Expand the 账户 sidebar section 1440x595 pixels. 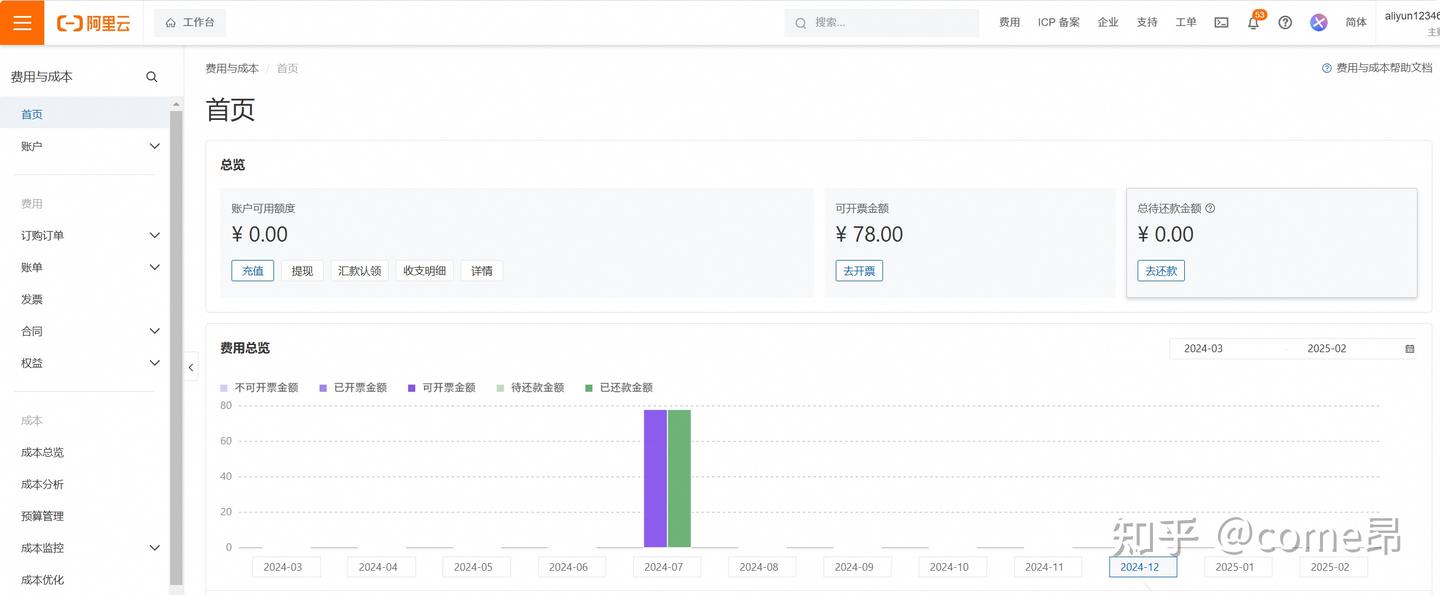(85, 146)
